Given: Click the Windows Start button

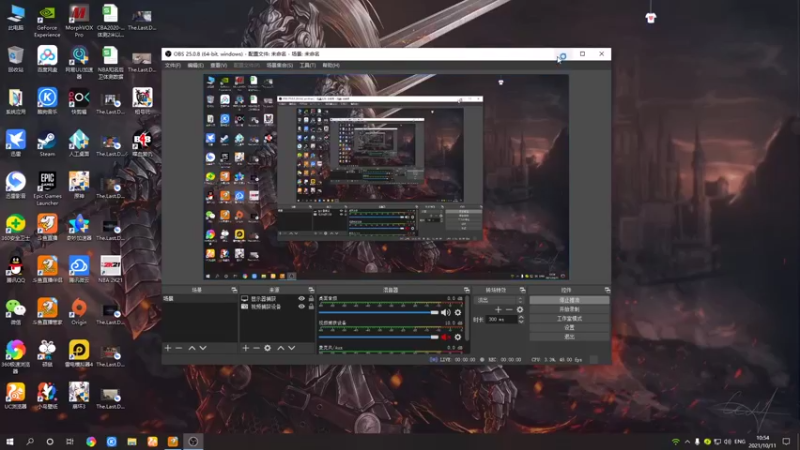Looking at the screenshot, I should (9, 441).
